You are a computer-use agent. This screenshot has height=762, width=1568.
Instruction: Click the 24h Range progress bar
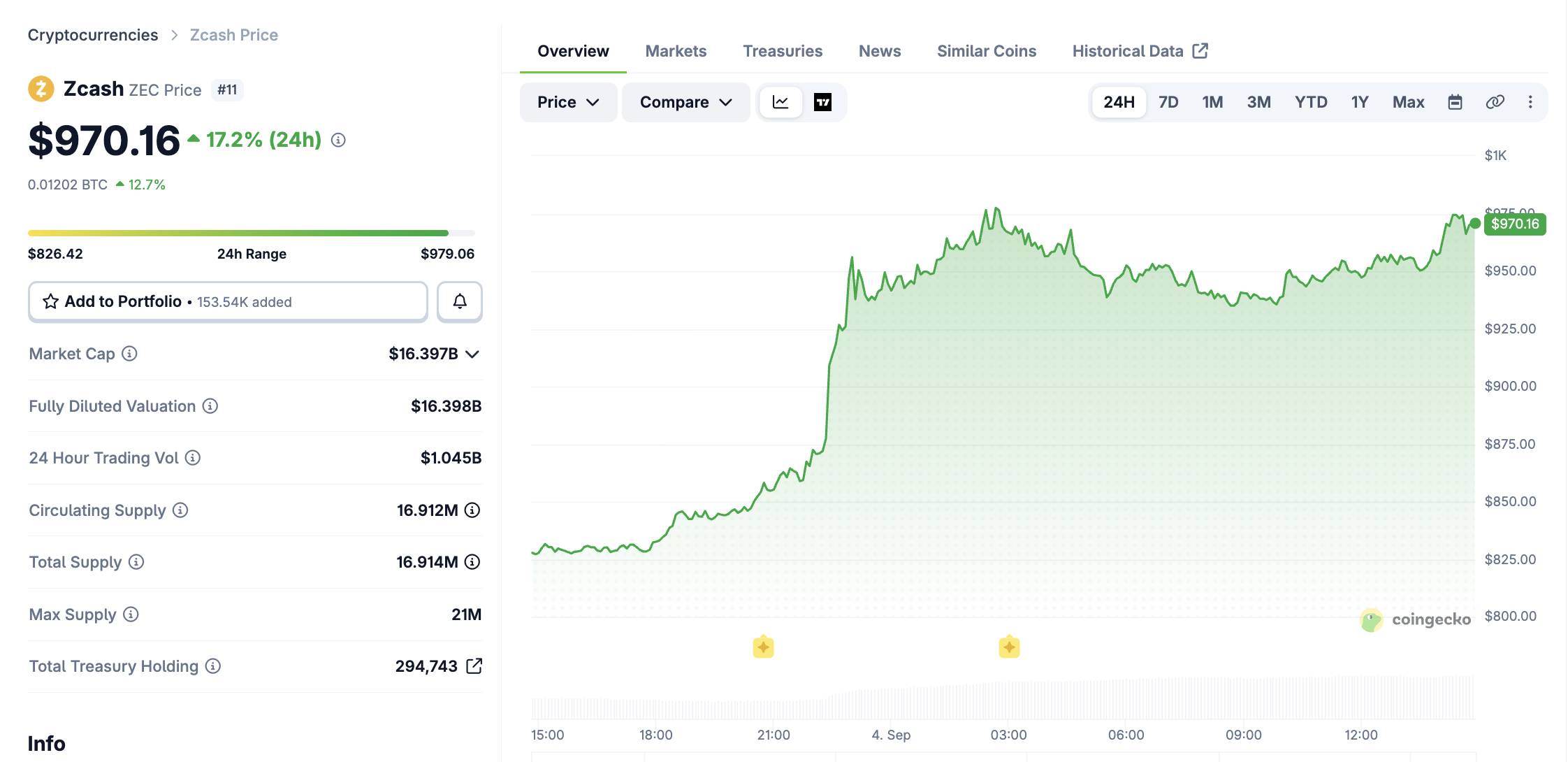click(x=252, y=233)
